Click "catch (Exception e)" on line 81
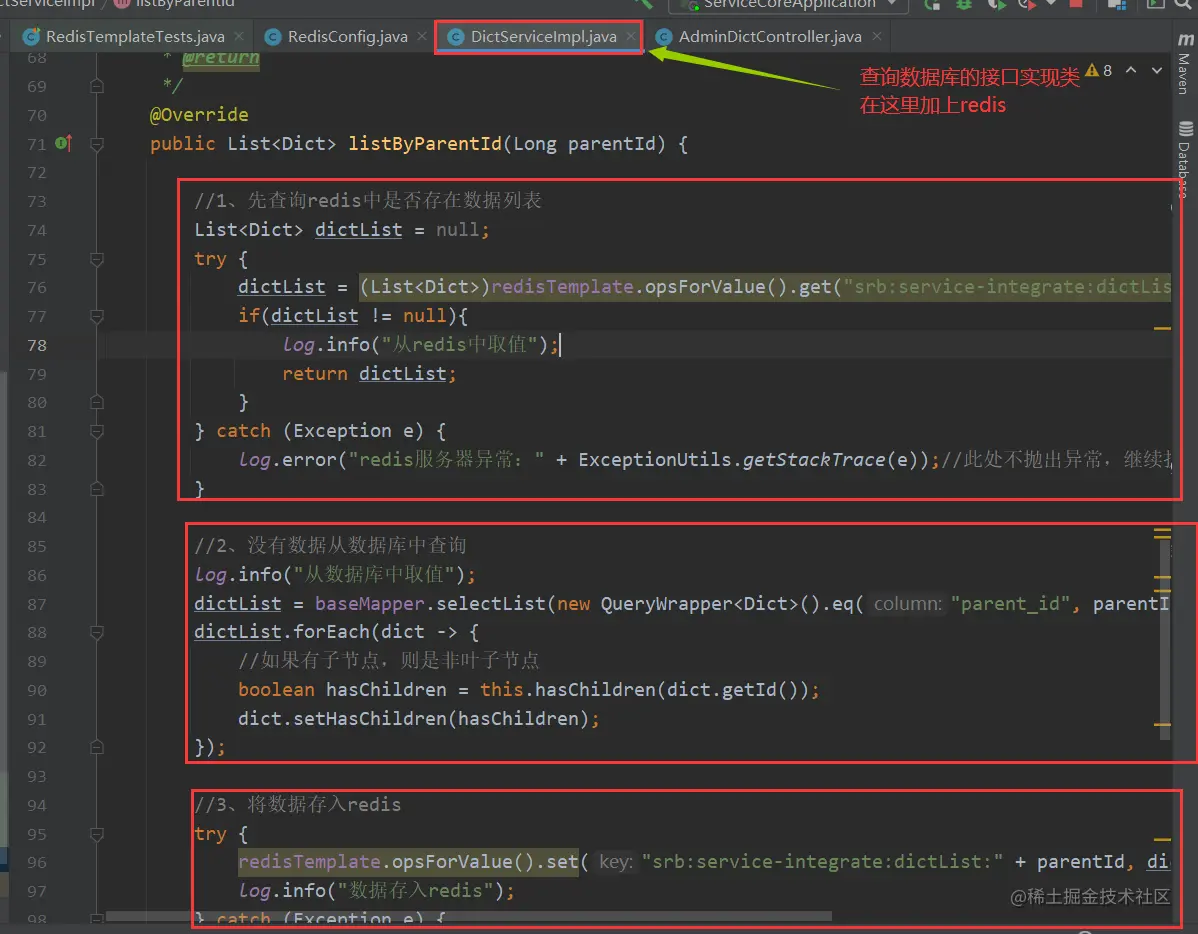Screen dimensions: 1198x934 [x=319, y=431]
